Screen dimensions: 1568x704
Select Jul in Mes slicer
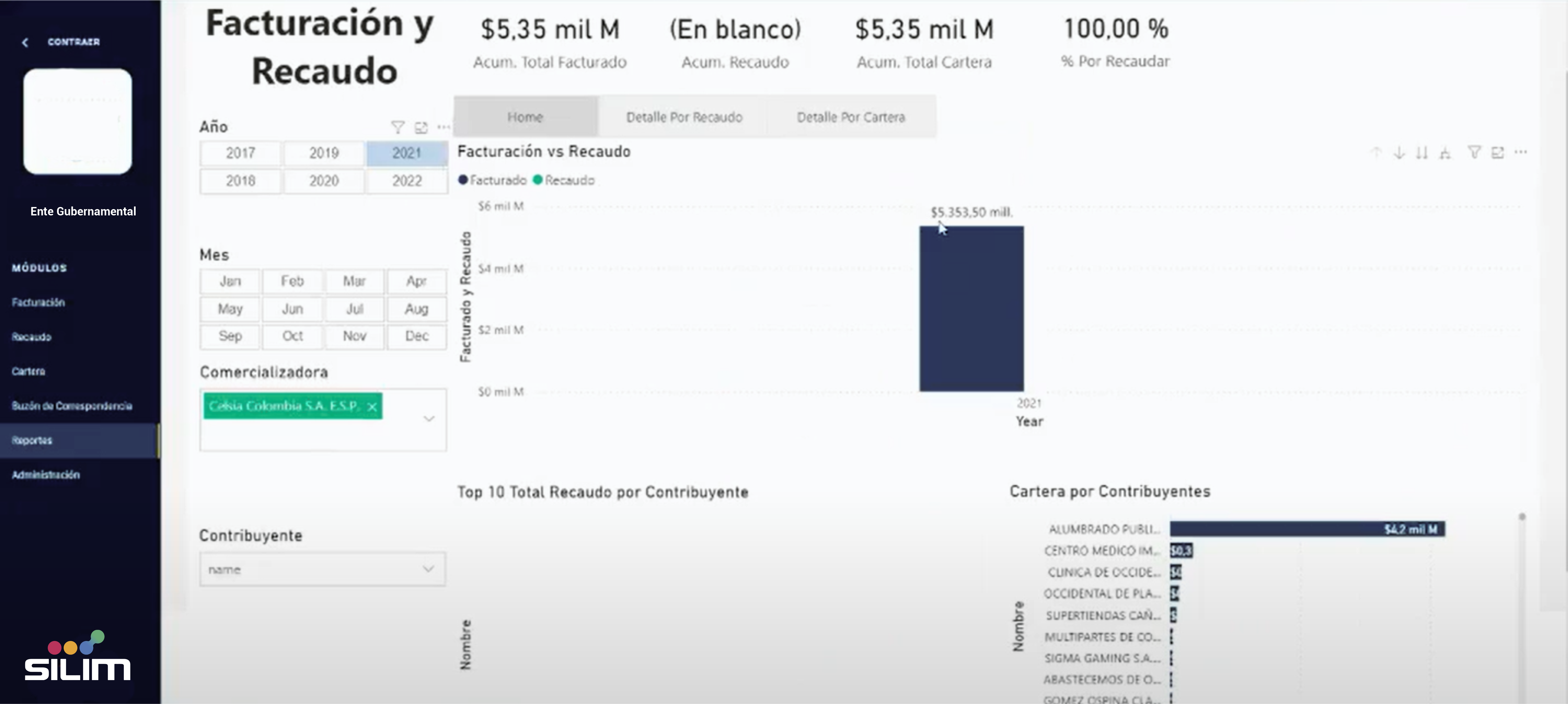pos(354,309)
